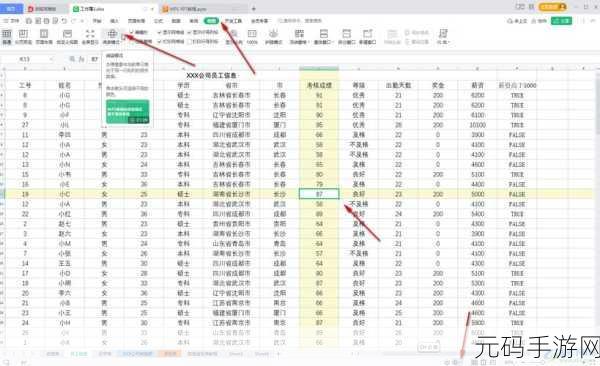This screenshot has width=600, height=366.
Task: Select the View (视图) ribbon tab
Action: pyautogui.click(x=211, y=21)
